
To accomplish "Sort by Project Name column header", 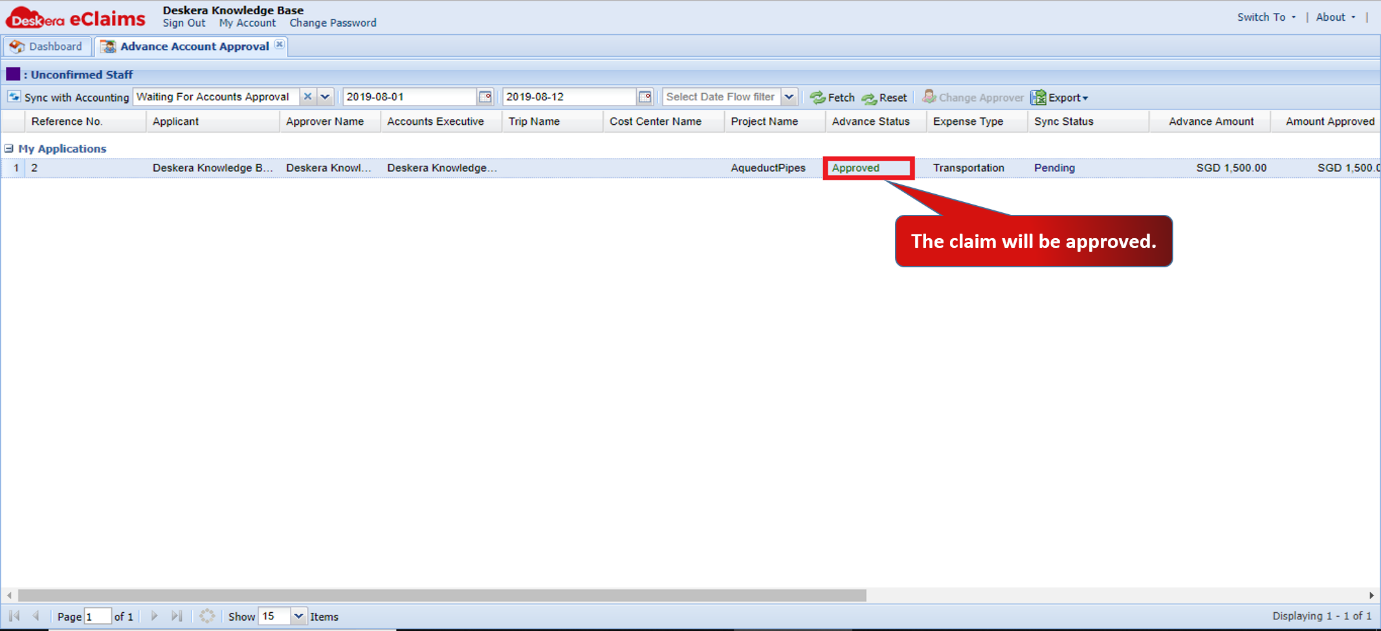I will (775, 121).
